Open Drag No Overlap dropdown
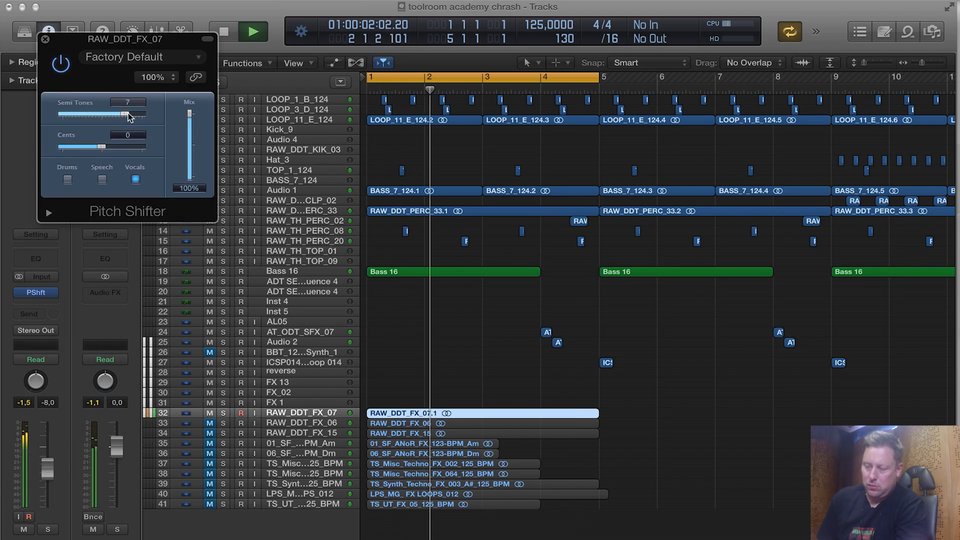960x540 pixels. 753,63
